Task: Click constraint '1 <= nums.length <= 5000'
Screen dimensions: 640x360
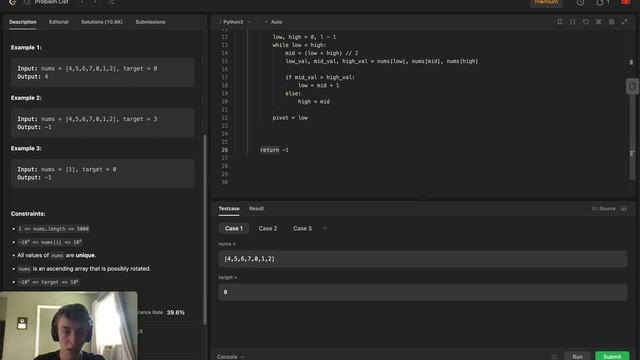Action: 53,229
